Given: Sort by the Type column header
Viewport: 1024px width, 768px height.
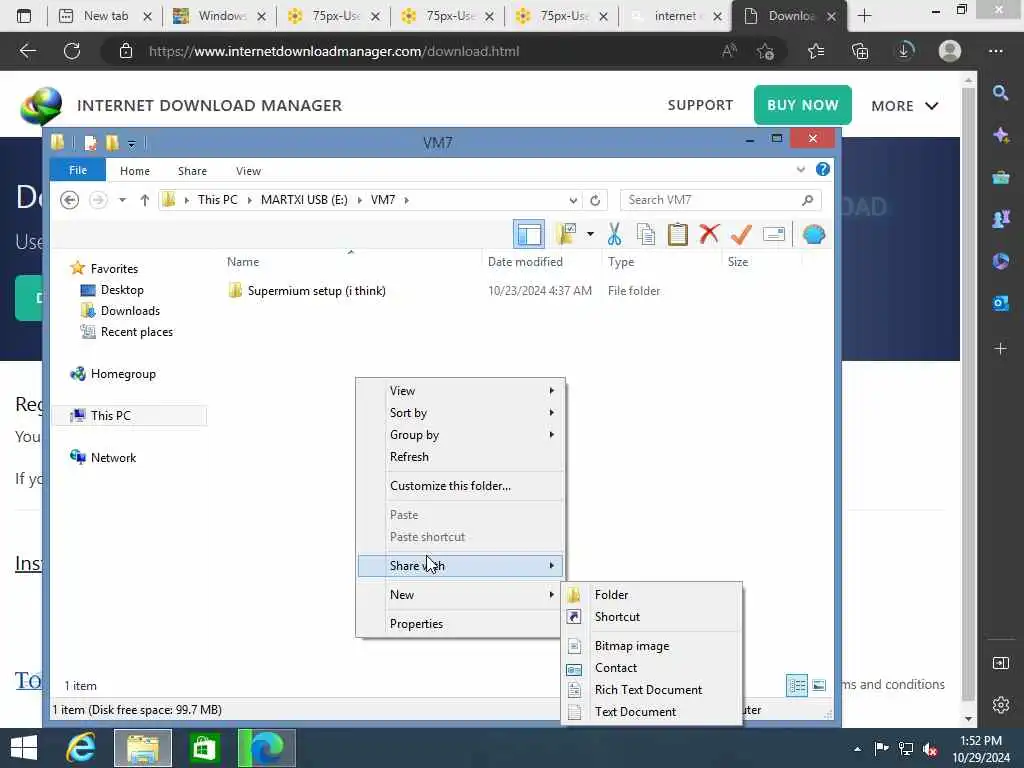Looking at the screenshot, I should tap(620, 261).
